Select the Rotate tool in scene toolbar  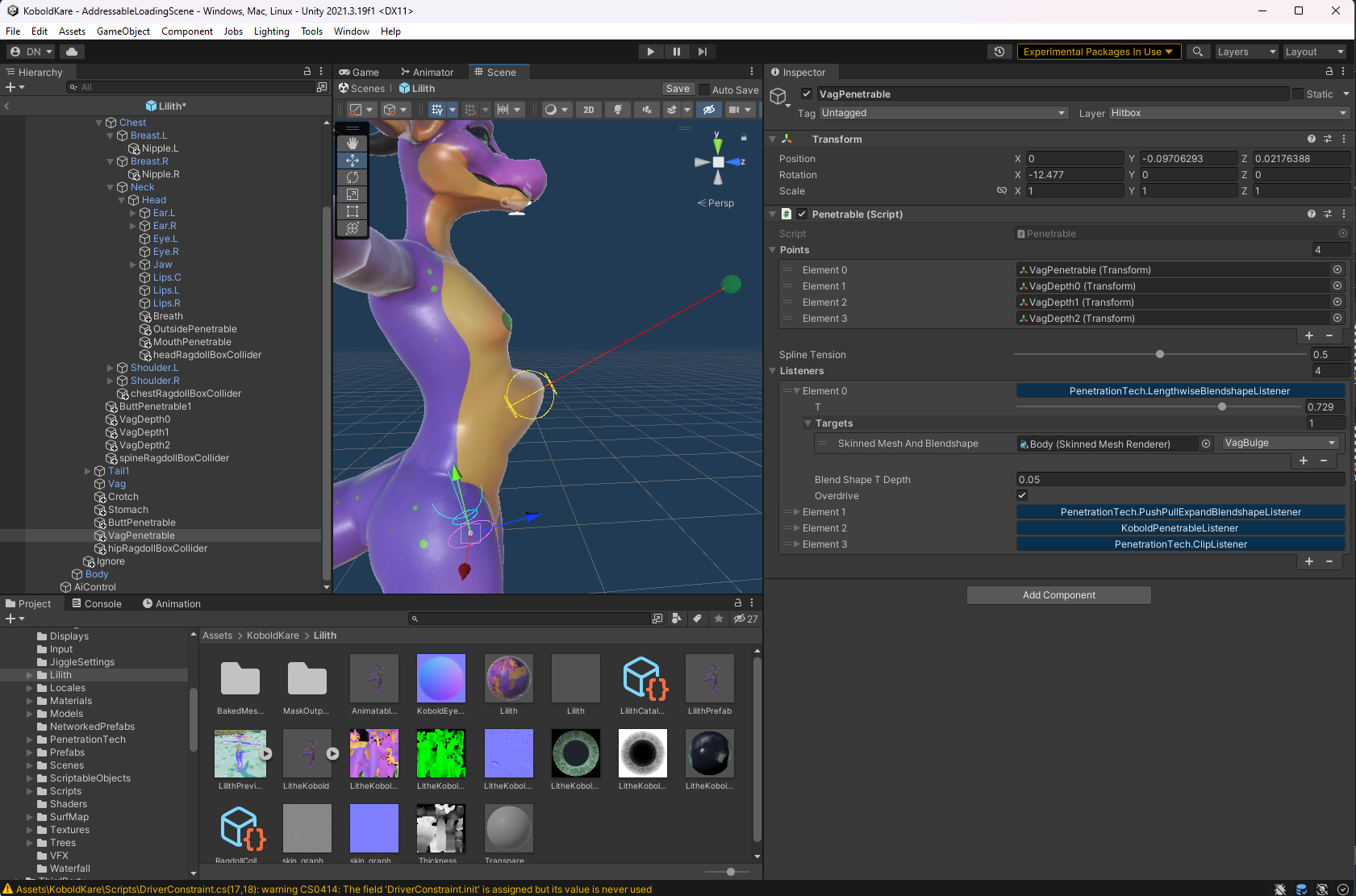tap(353, 177)
